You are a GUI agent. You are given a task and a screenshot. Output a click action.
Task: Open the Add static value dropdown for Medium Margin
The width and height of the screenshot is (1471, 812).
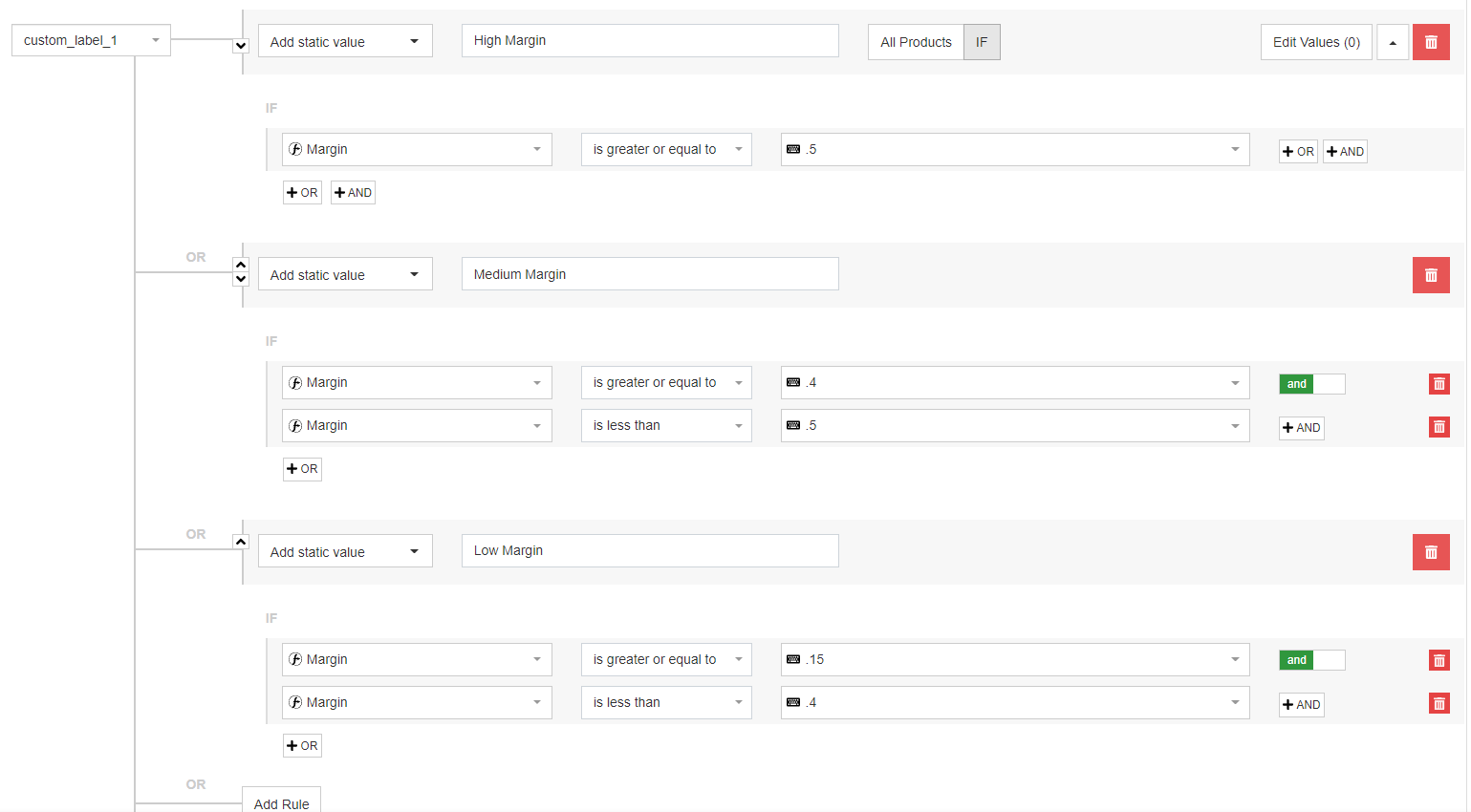pyautogui.click(x=344, y=275)
